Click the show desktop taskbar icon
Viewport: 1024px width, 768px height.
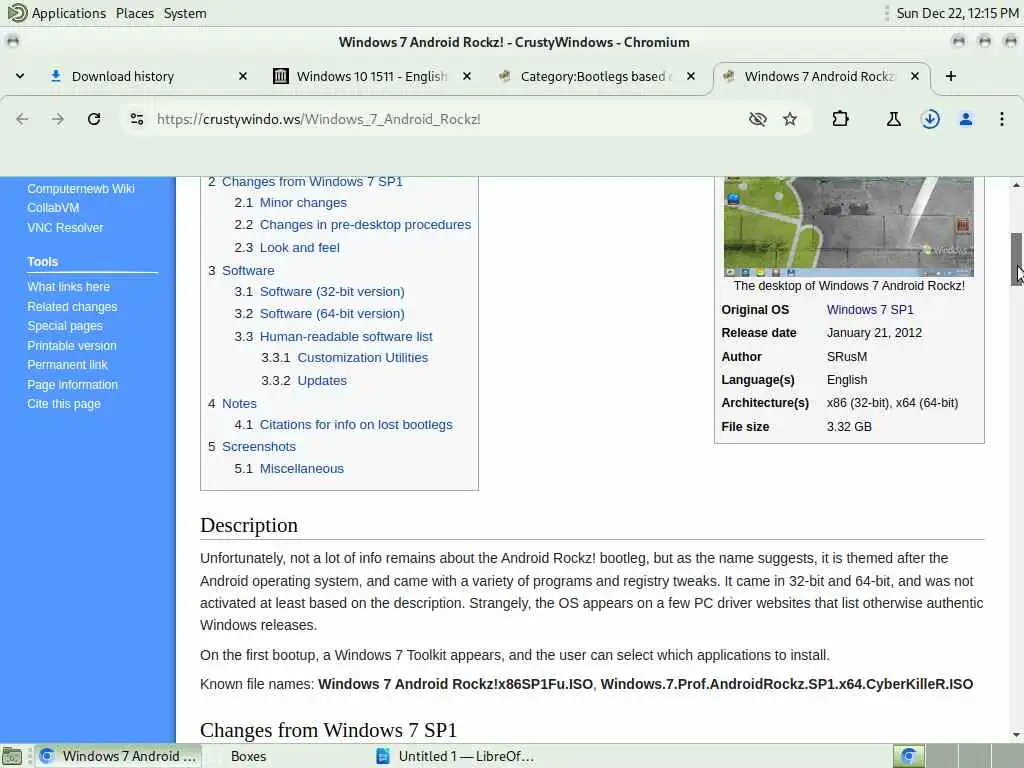tap(12, 756)
